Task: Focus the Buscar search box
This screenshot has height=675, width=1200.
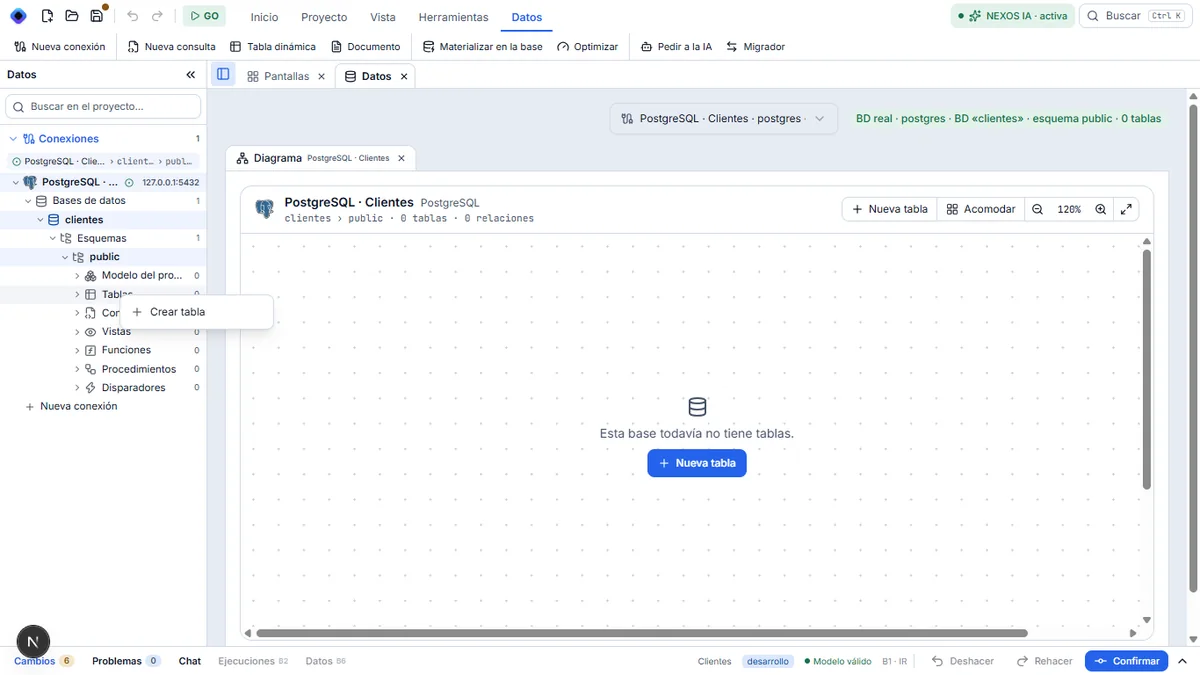Action: pyautogui.click(x=1135, y=16)
